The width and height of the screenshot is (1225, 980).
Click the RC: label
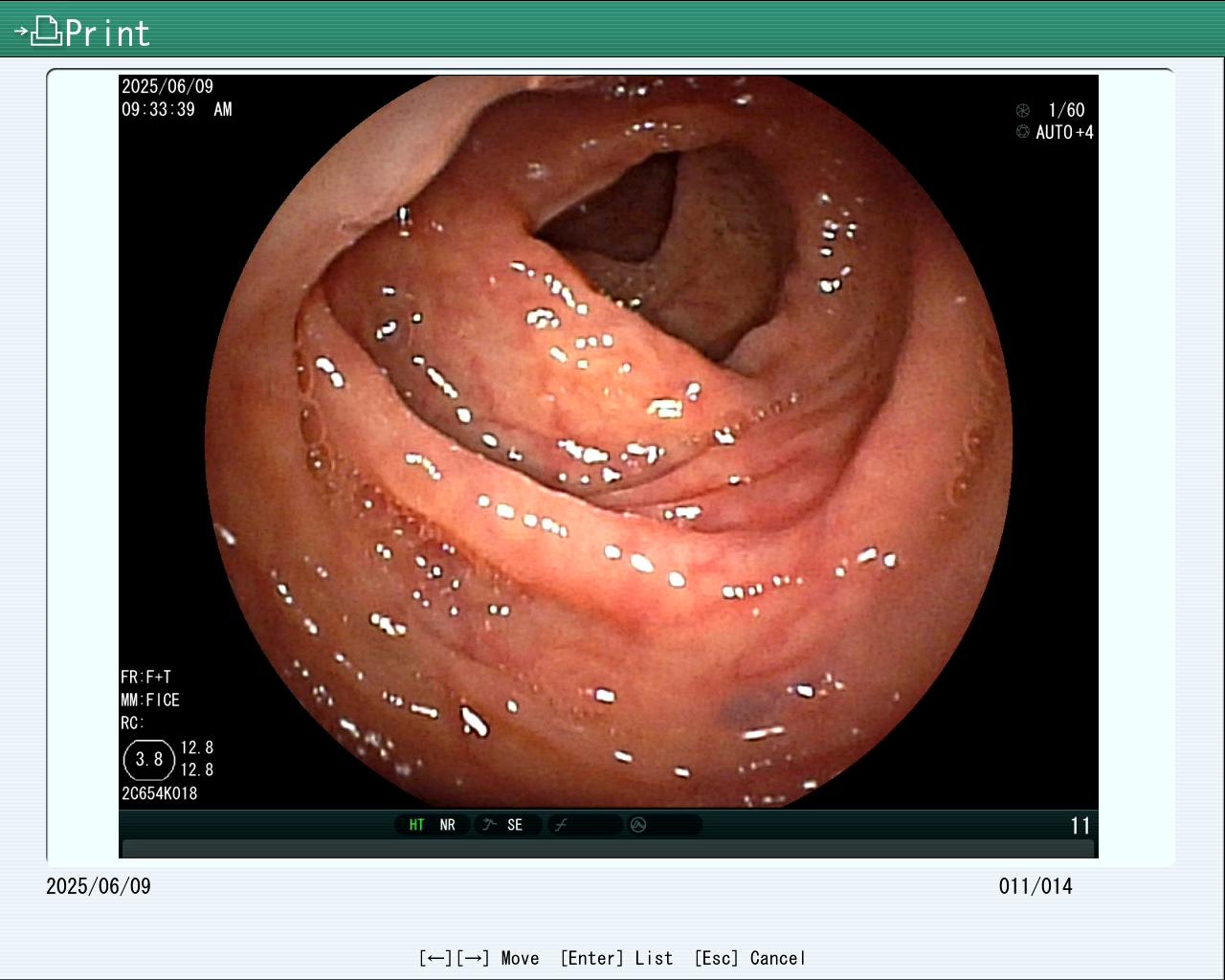(132, 723)
